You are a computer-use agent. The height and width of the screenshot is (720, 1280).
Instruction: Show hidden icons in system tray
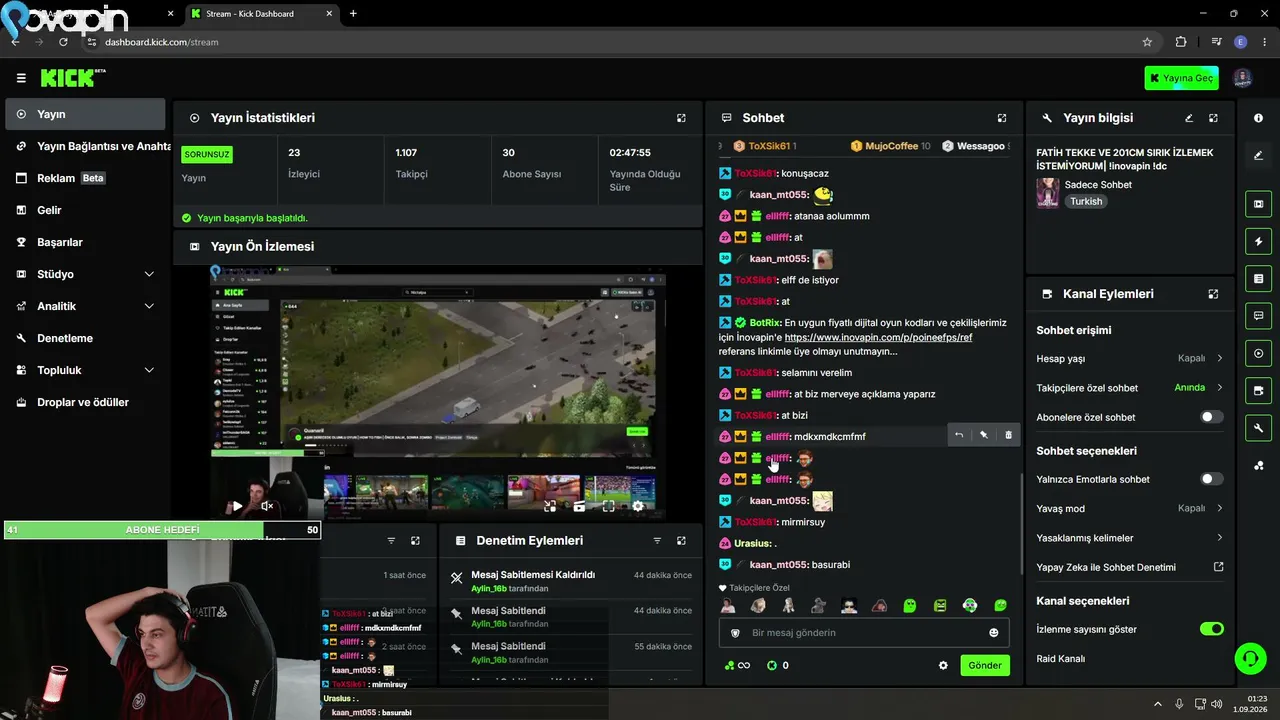1158,704
